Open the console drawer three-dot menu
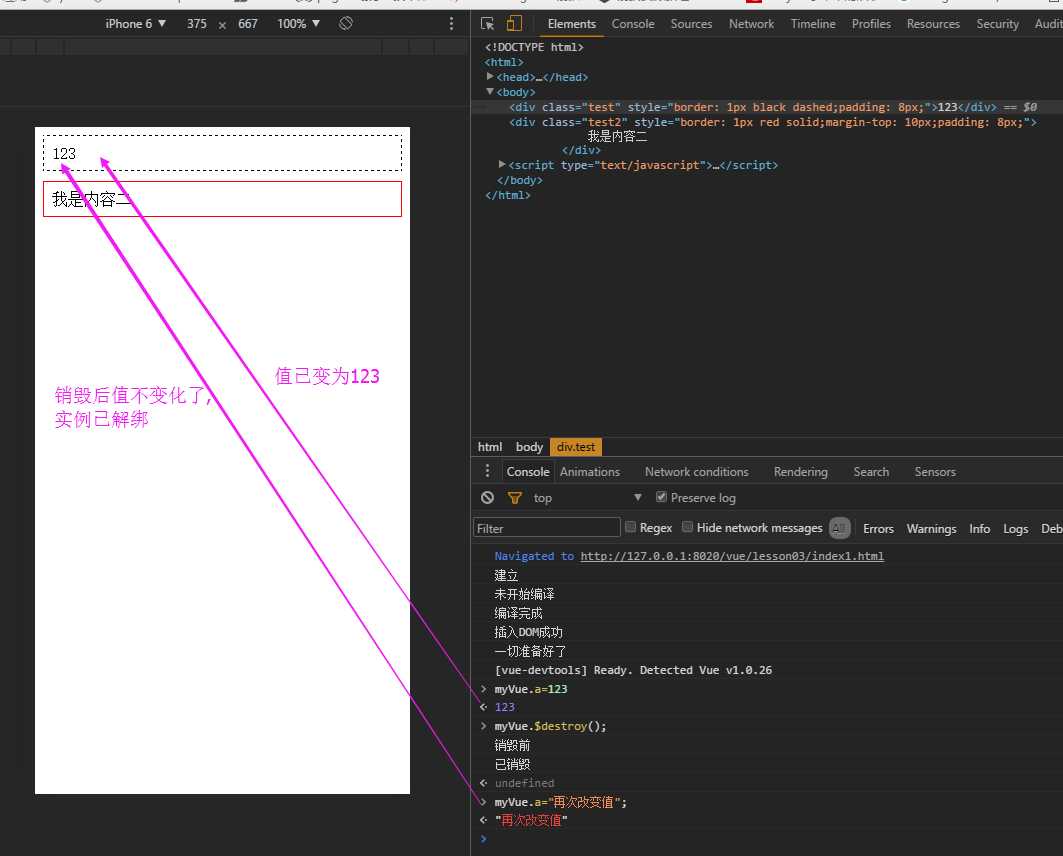Screen dimensions: 1063x856 pos(487,471)
